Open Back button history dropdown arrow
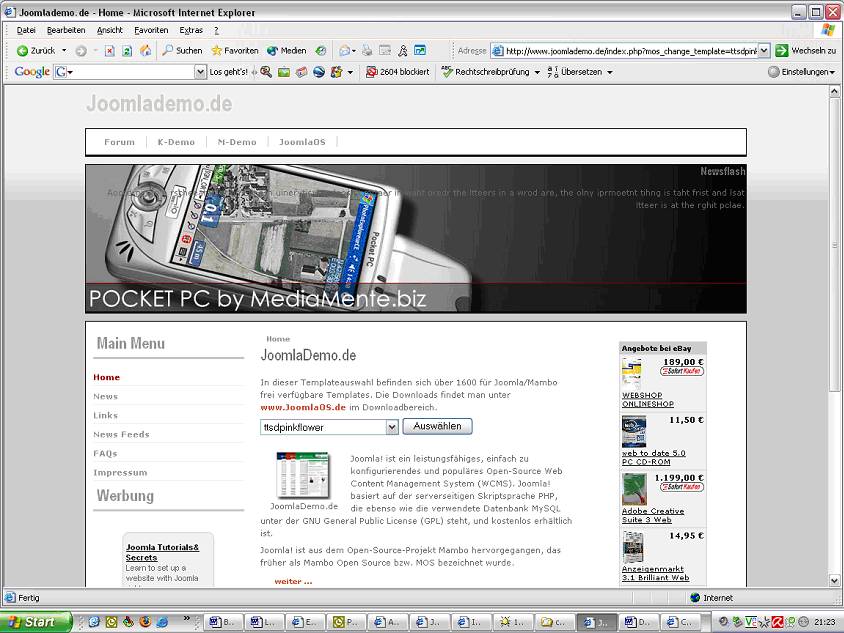Screen dimensions: 844x633 point(64,51)
